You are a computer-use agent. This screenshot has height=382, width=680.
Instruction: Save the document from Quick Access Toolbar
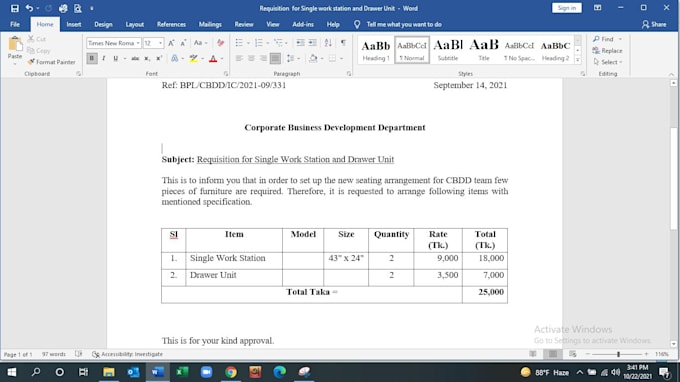click(15, 8)
